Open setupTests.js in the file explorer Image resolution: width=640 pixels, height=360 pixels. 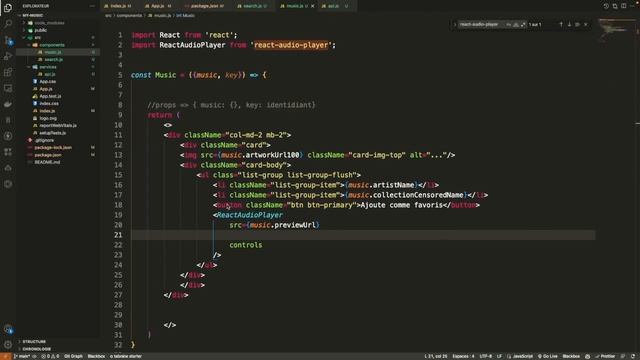point(57,133)
